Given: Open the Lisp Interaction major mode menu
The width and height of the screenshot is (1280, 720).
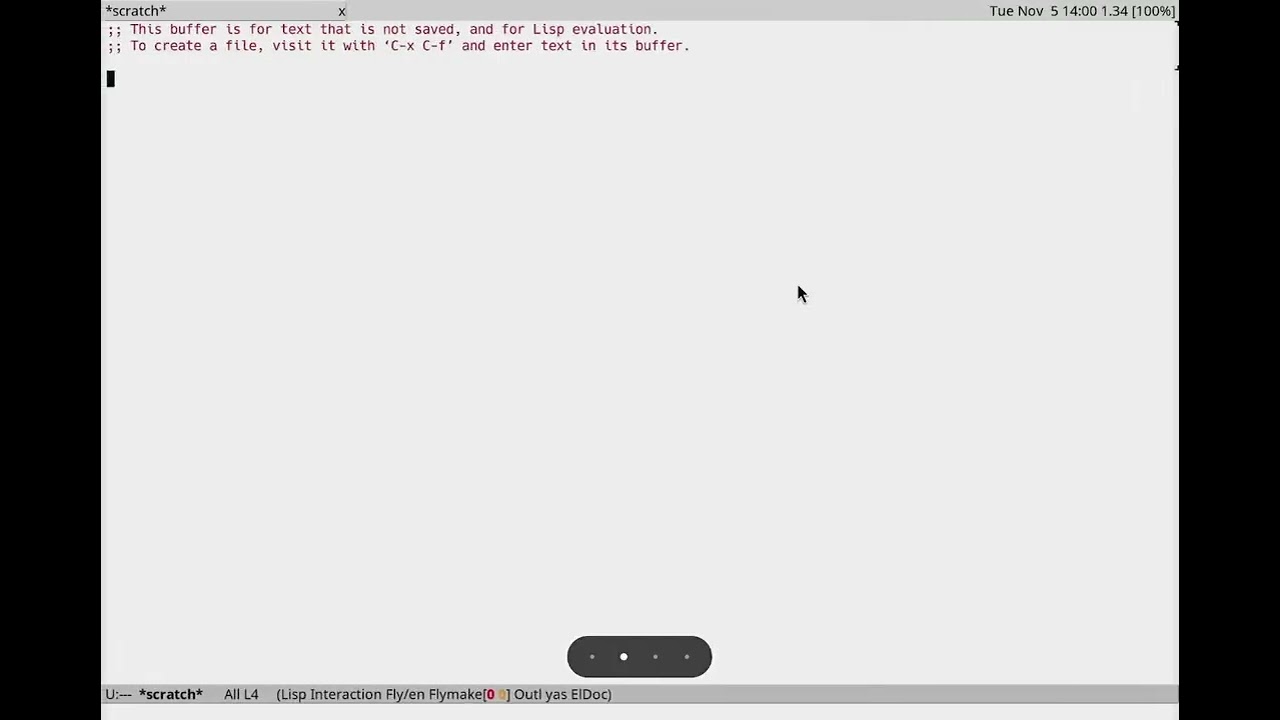Looking at the screenshot, I should point(330,694).
